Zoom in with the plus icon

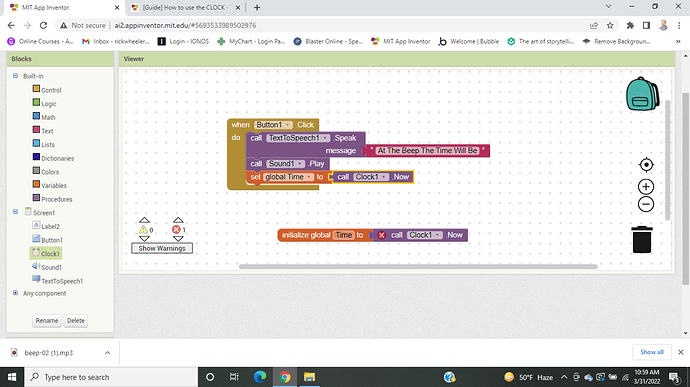pyautogui.click(x=646, y=187)
